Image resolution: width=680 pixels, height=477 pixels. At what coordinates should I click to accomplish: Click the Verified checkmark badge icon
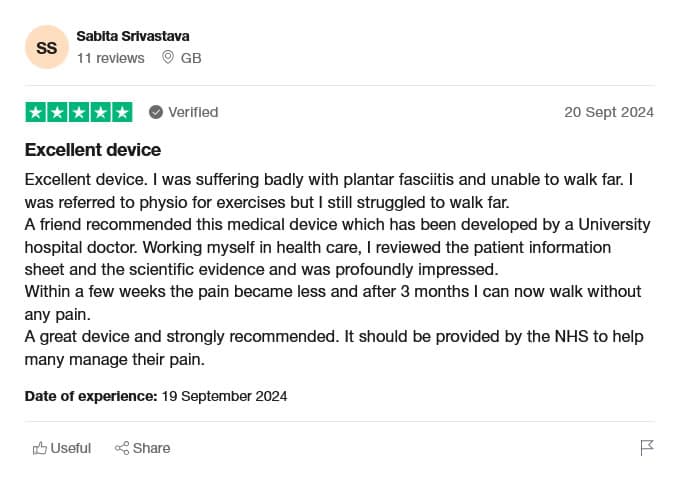tap(156, 112)
